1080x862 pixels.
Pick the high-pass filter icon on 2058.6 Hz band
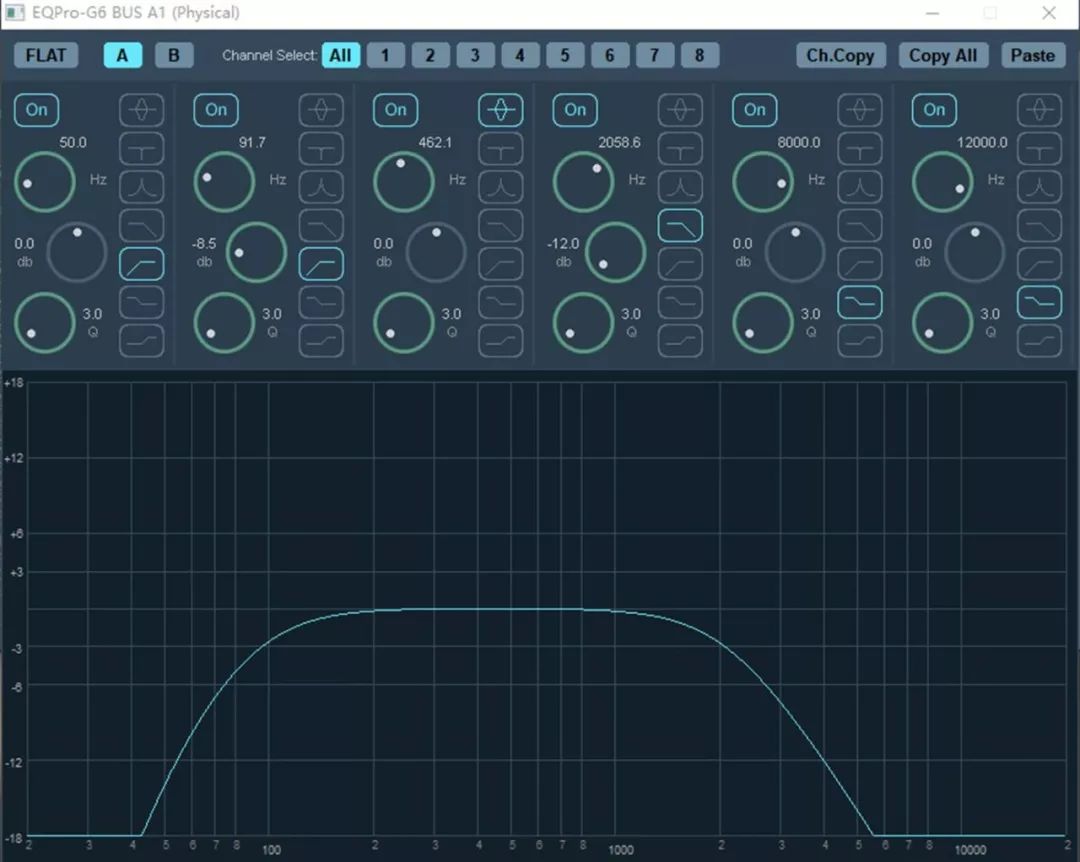click(x=680, y=264)
